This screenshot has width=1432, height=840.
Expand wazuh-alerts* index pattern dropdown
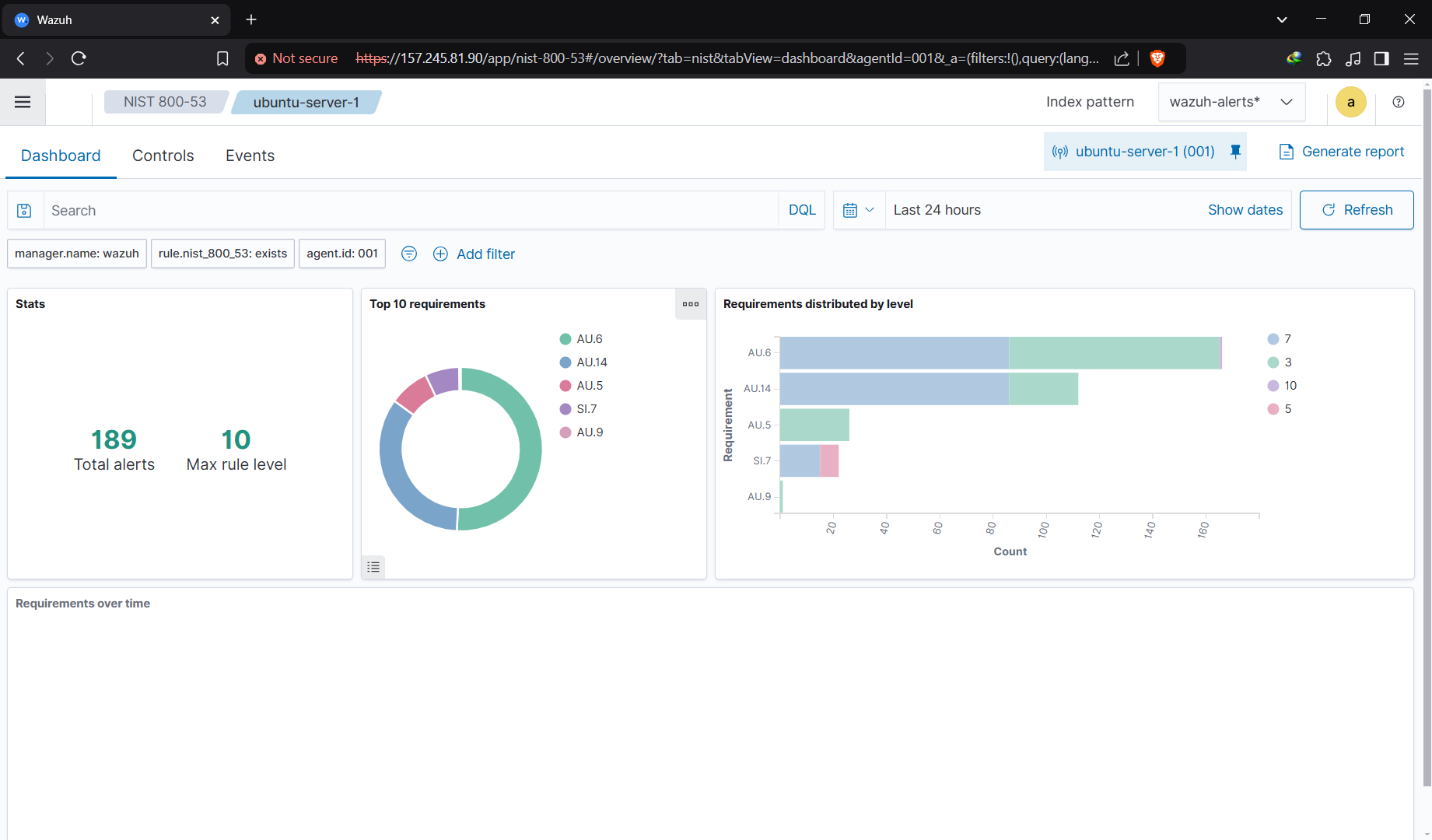click(x=1231, y=102)
